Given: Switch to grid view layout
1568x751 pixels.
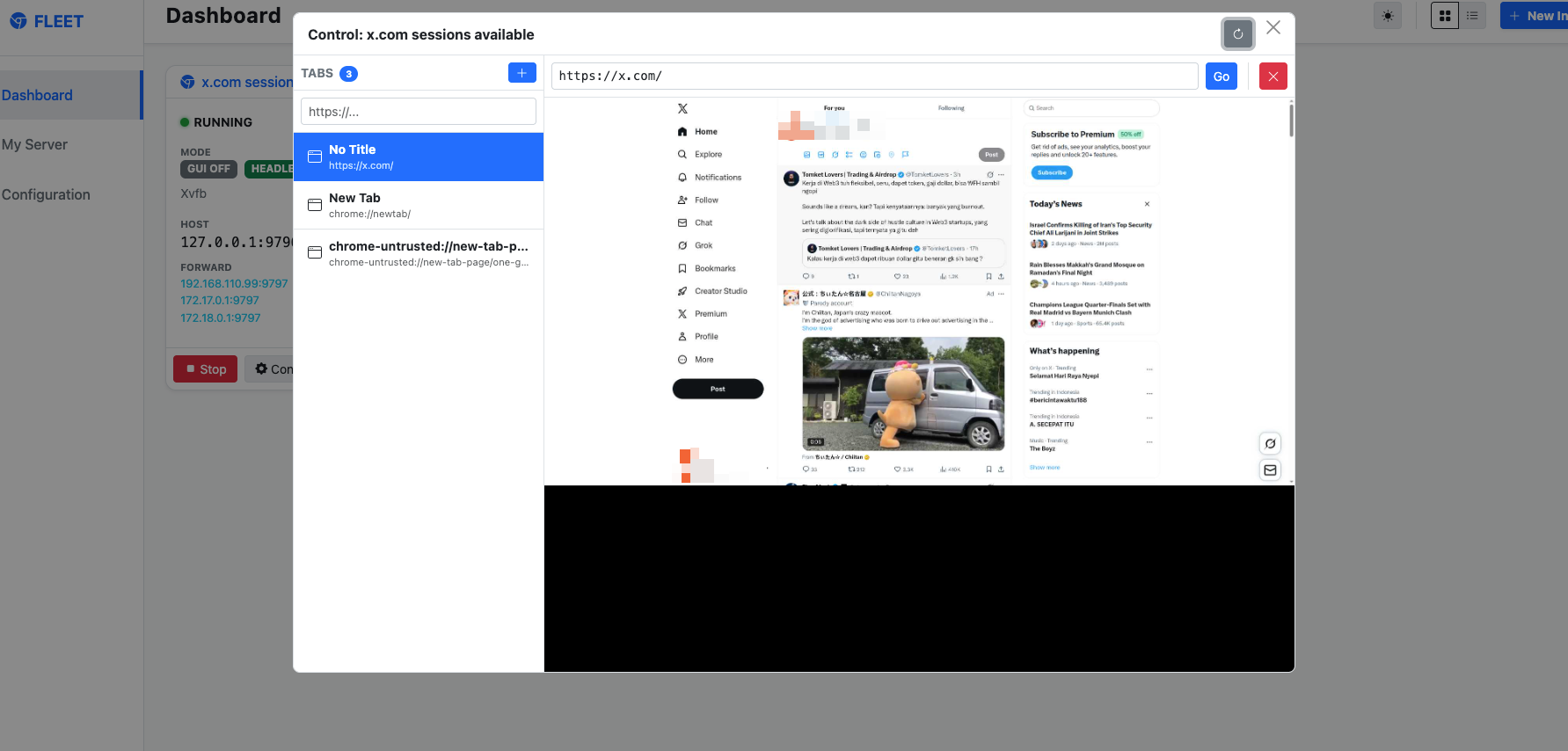Looking at the screenshot, I should (1445, 16).
